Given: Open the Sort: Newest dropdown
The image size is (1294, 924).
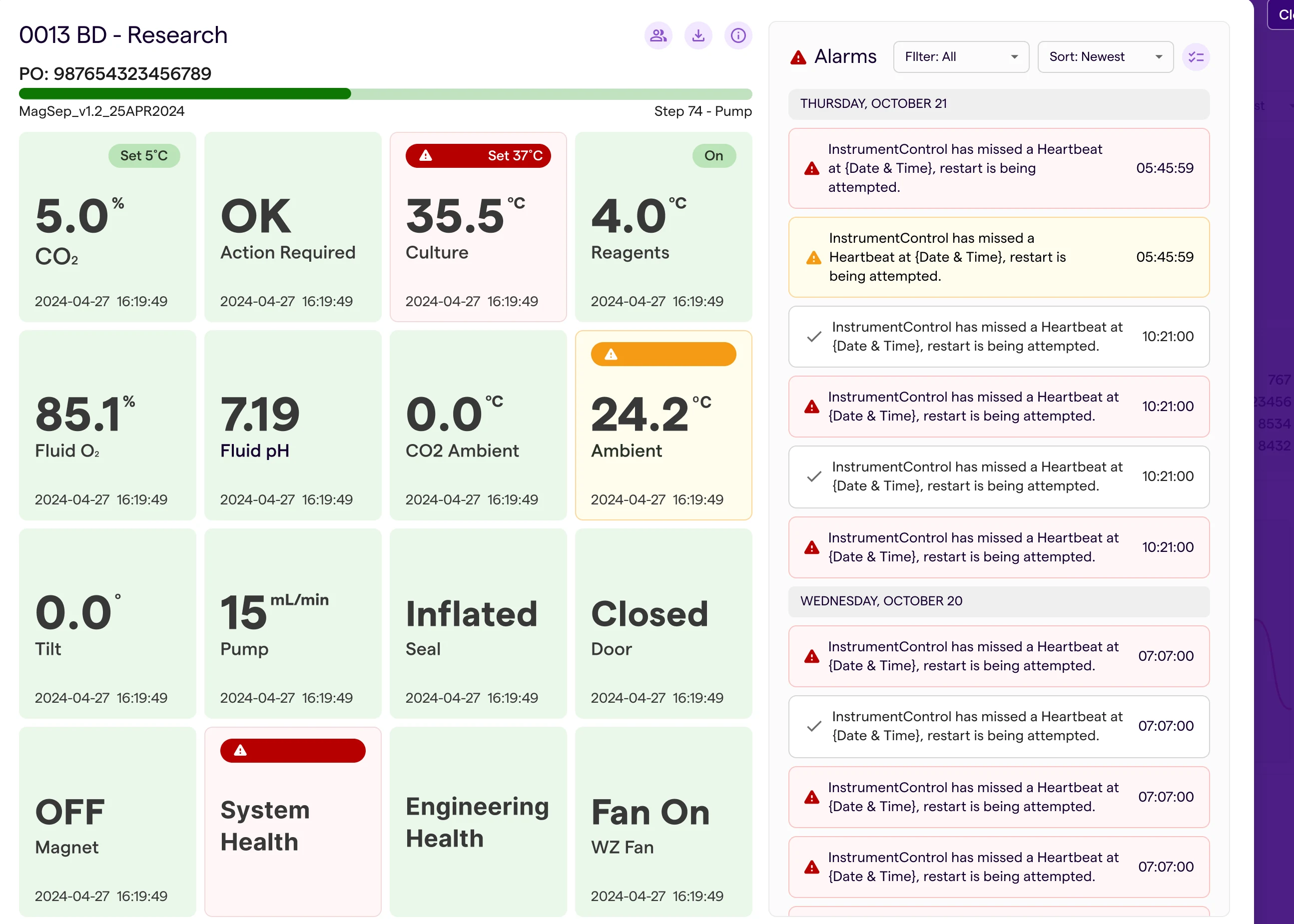Looking at the screenshot, I should 1105,57.
